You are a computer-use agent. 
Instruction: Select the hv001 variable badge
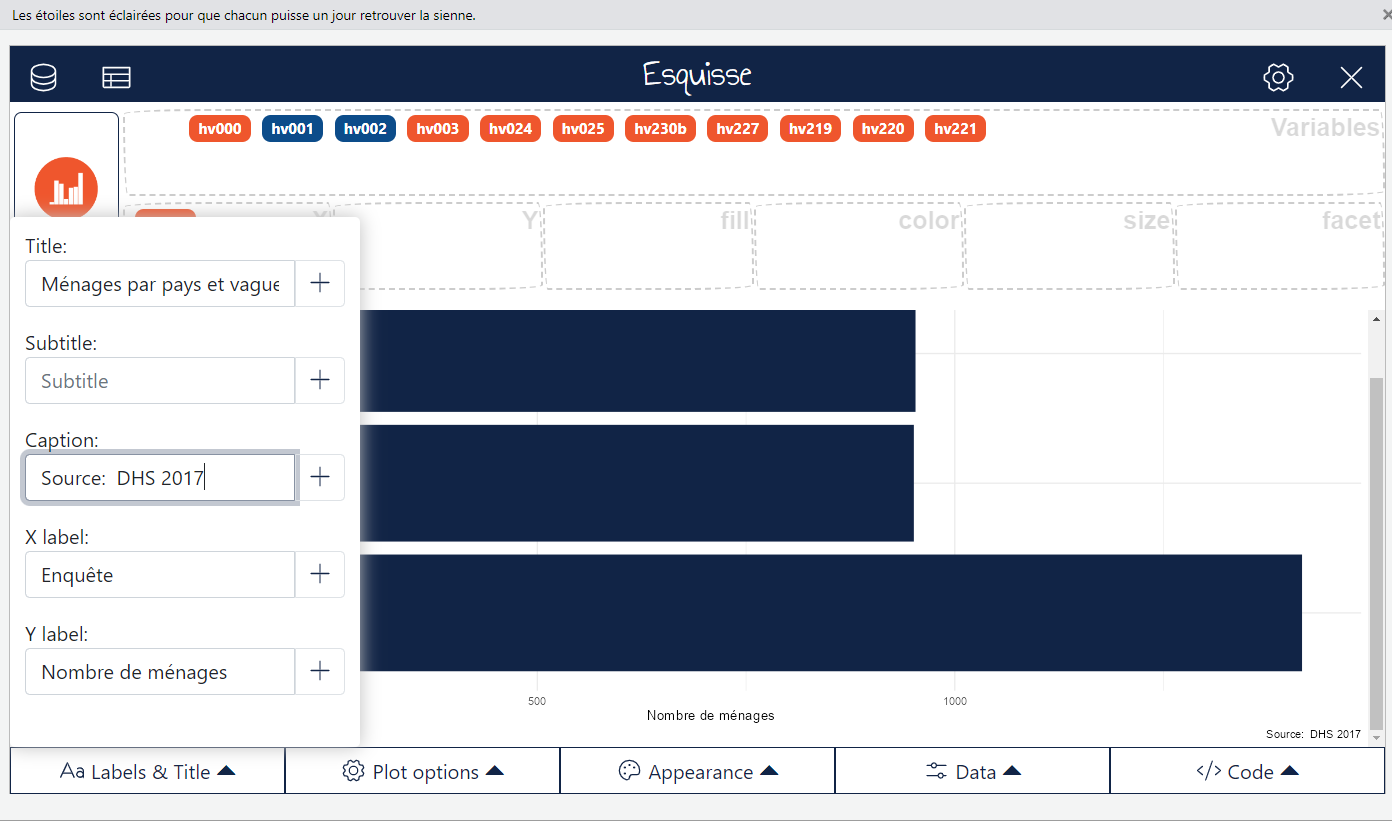(292, 128)
